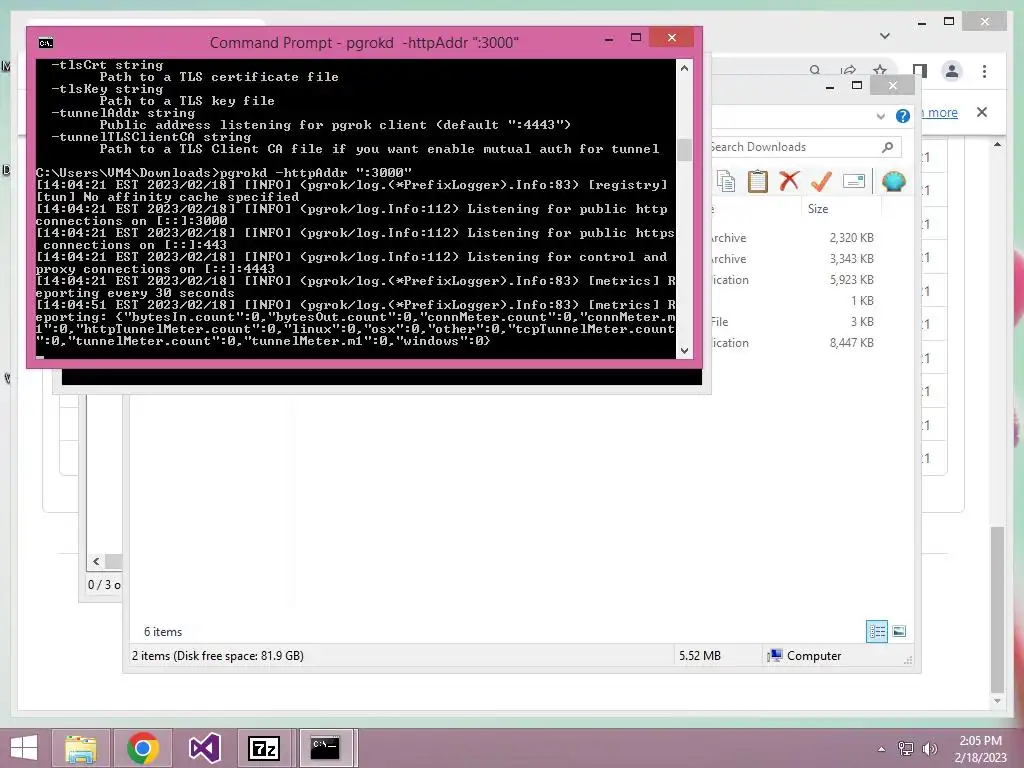The width and height of the screenshot is (1024, 768).
Task: Open Explorer help via blue question mark
Action: tap(903, 116)
